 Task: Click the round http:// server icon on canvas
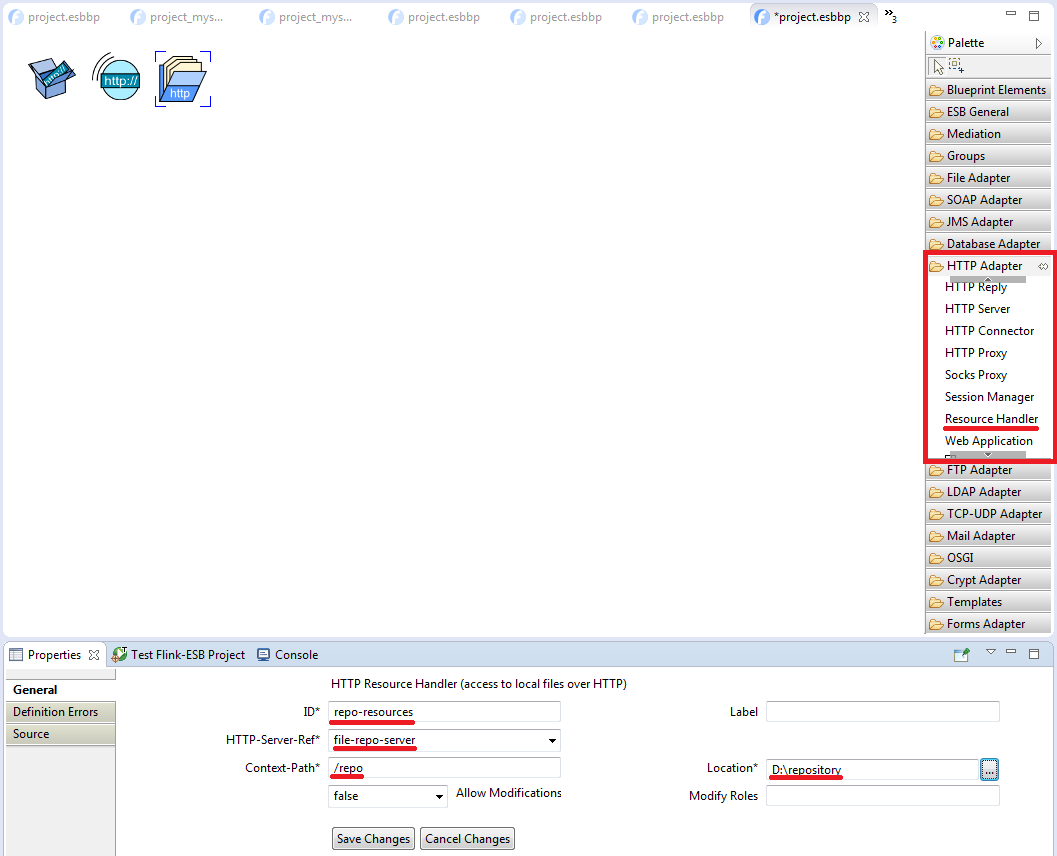pos(117,77)
